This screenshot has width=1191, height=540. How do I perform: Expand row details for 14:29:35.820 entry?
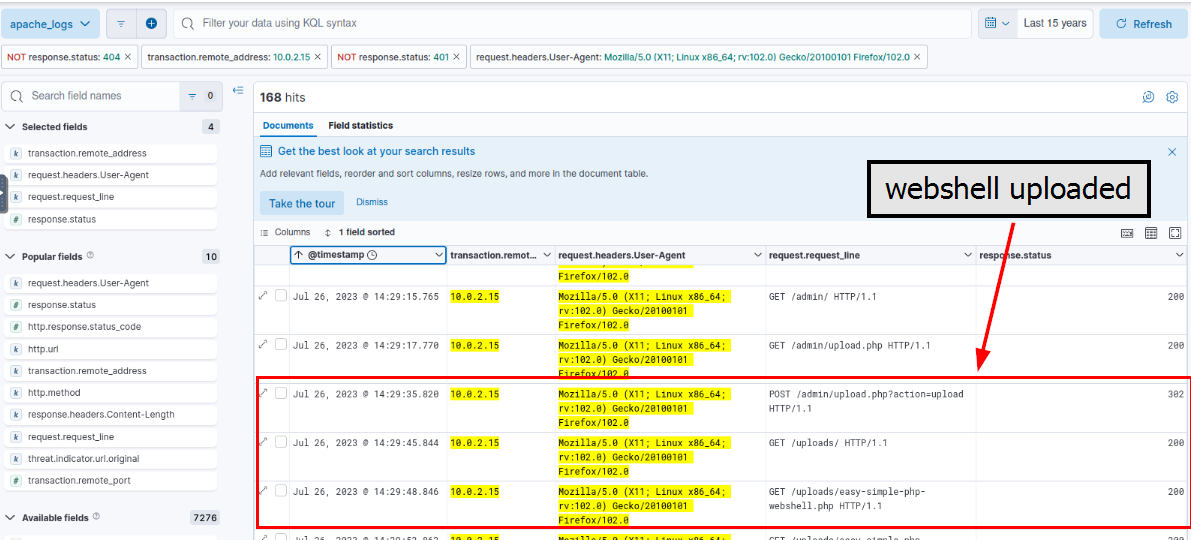coord(264,393)
